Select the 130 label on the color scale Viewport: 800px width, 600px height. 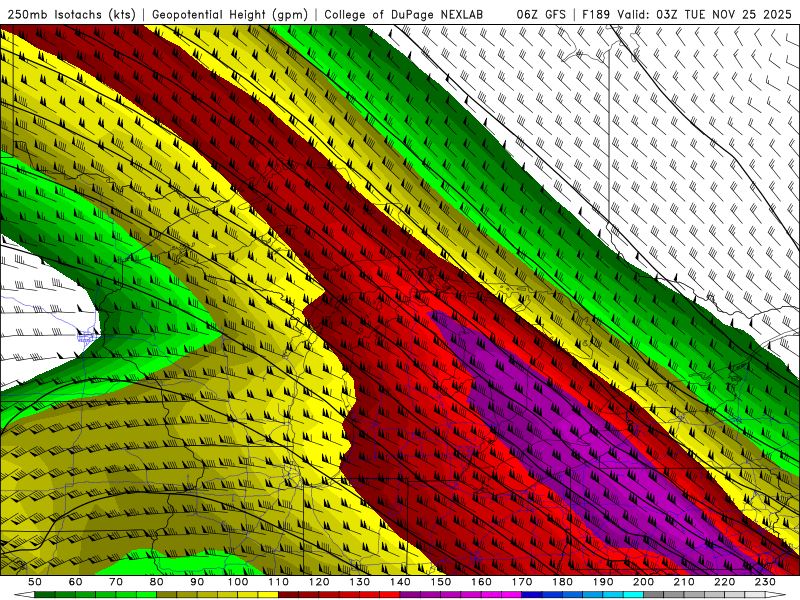[359, 582]
